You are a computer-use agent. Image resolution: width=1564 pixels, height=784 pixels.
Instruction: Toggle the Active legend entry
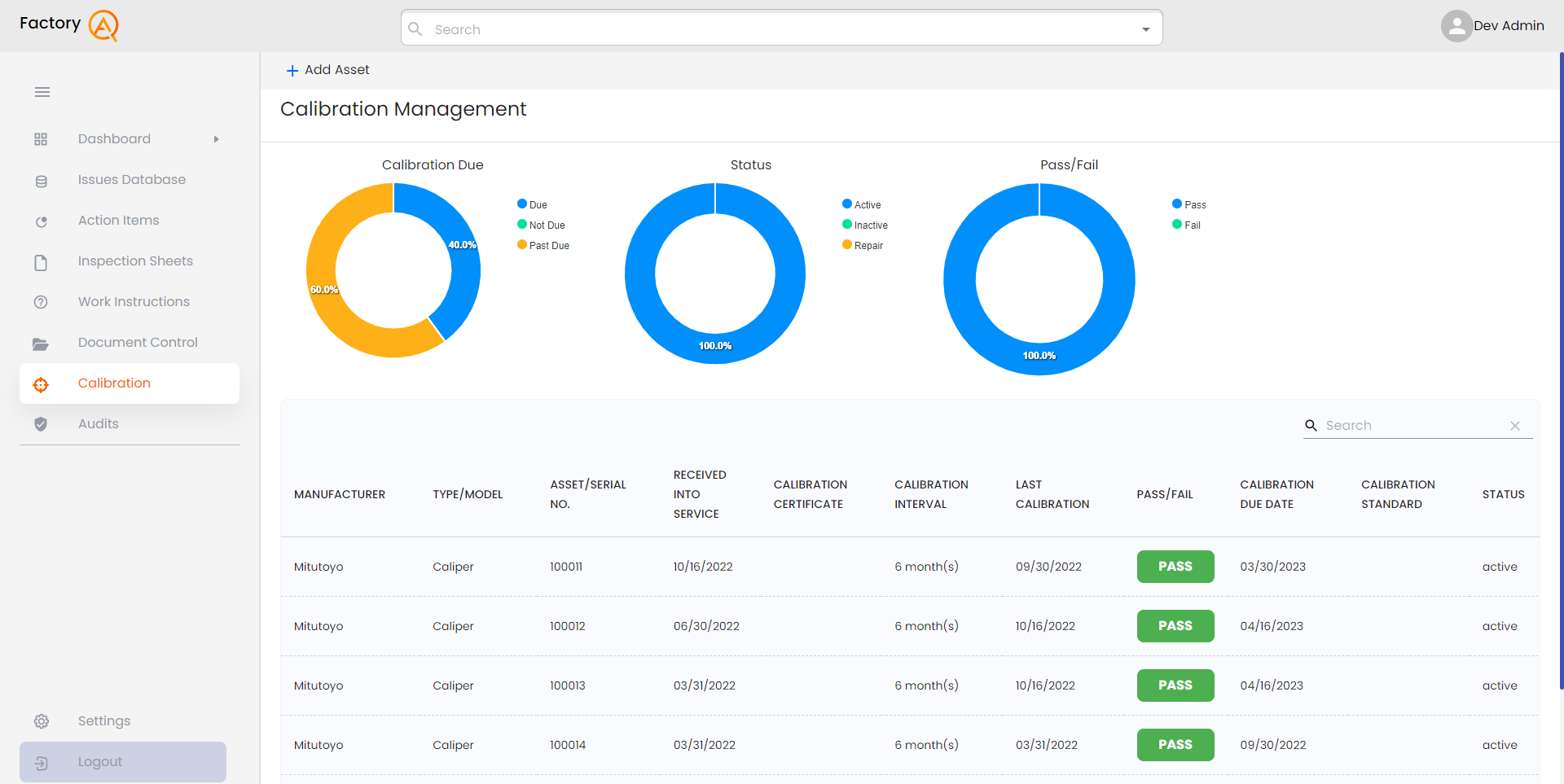[861, 204]
